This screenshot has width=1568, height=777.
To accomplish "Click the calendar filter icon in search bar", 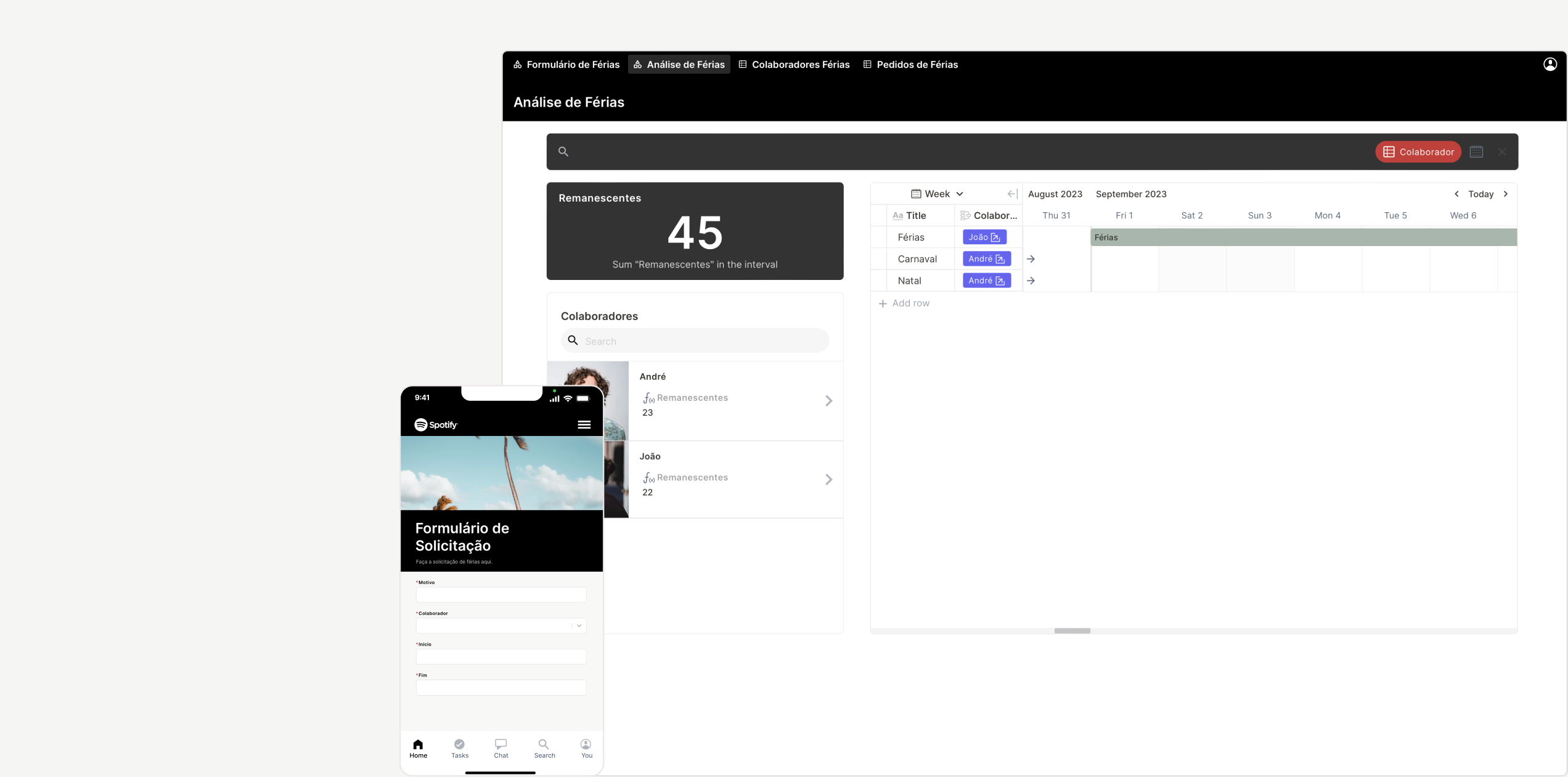I will coord(1476,152).
